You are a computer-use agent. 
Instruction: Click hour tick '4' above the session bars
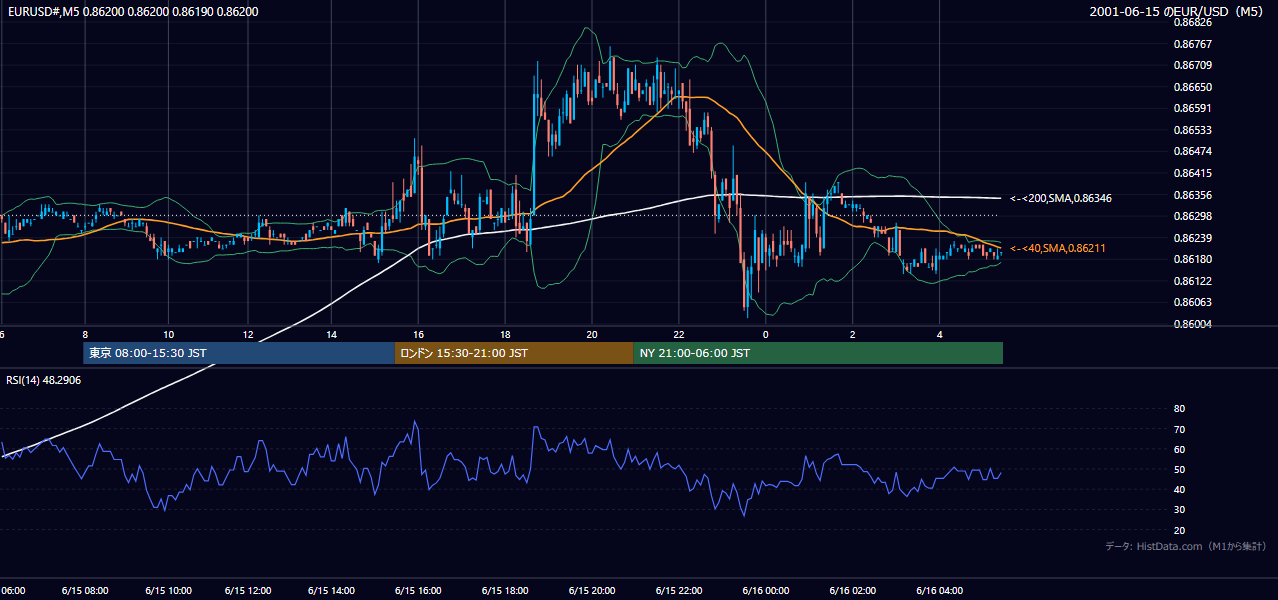tap(939, 334)
